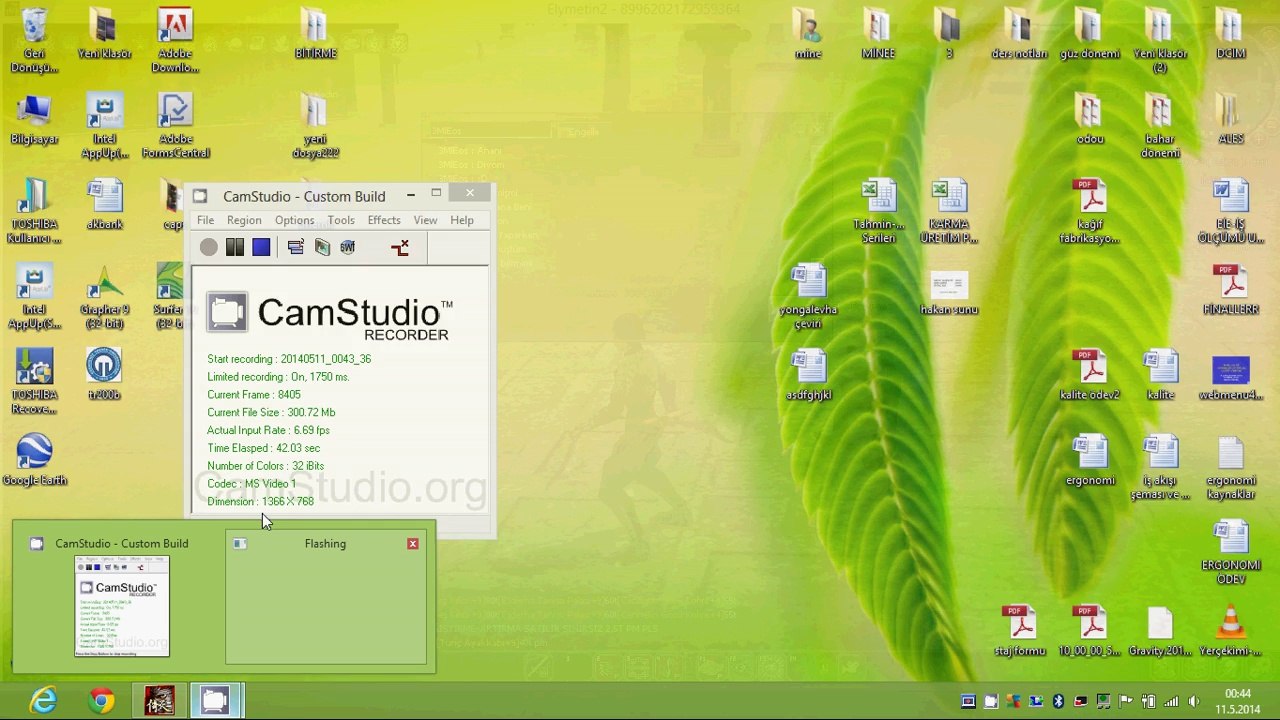Screen dimensions: 1280x720
Task: Launch Internet Explorer from the taskbar
Action: [43, 701]
